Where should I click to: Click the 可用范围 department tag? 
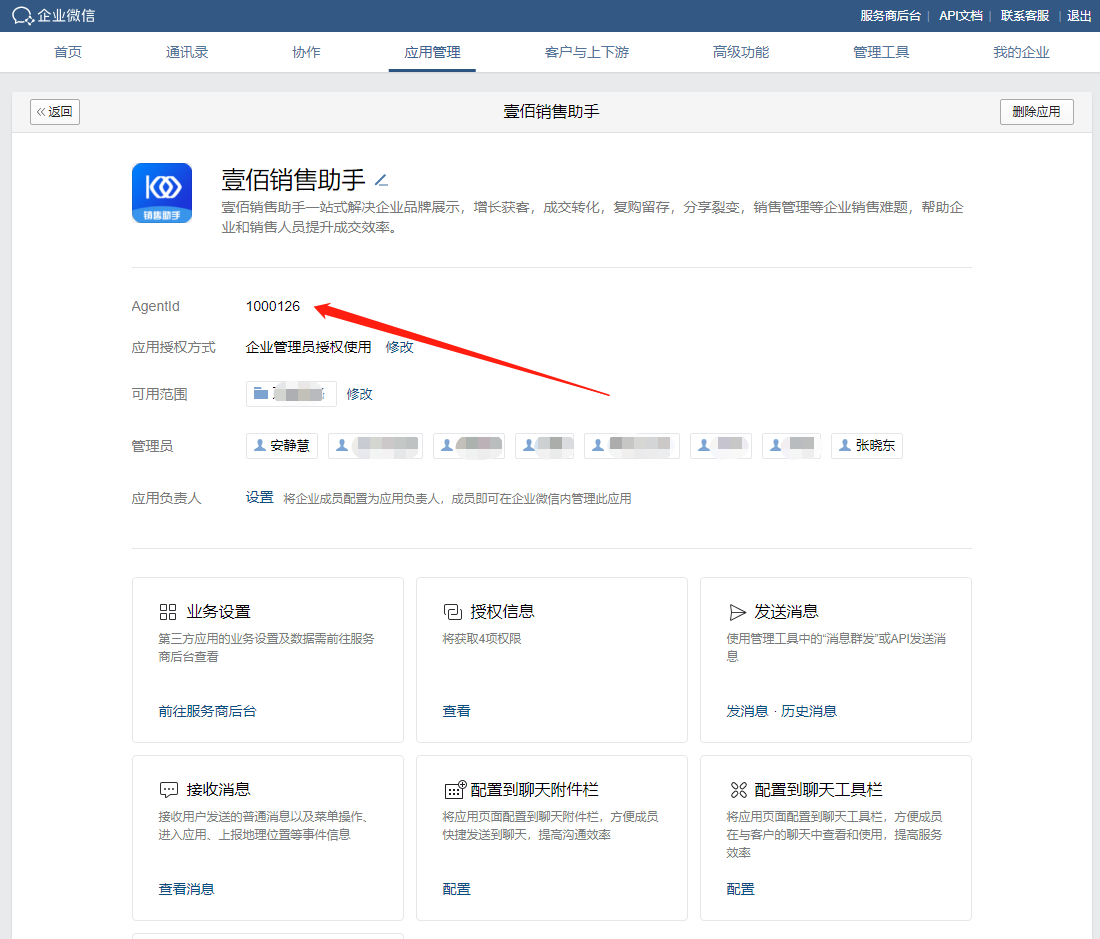point(291,394)
